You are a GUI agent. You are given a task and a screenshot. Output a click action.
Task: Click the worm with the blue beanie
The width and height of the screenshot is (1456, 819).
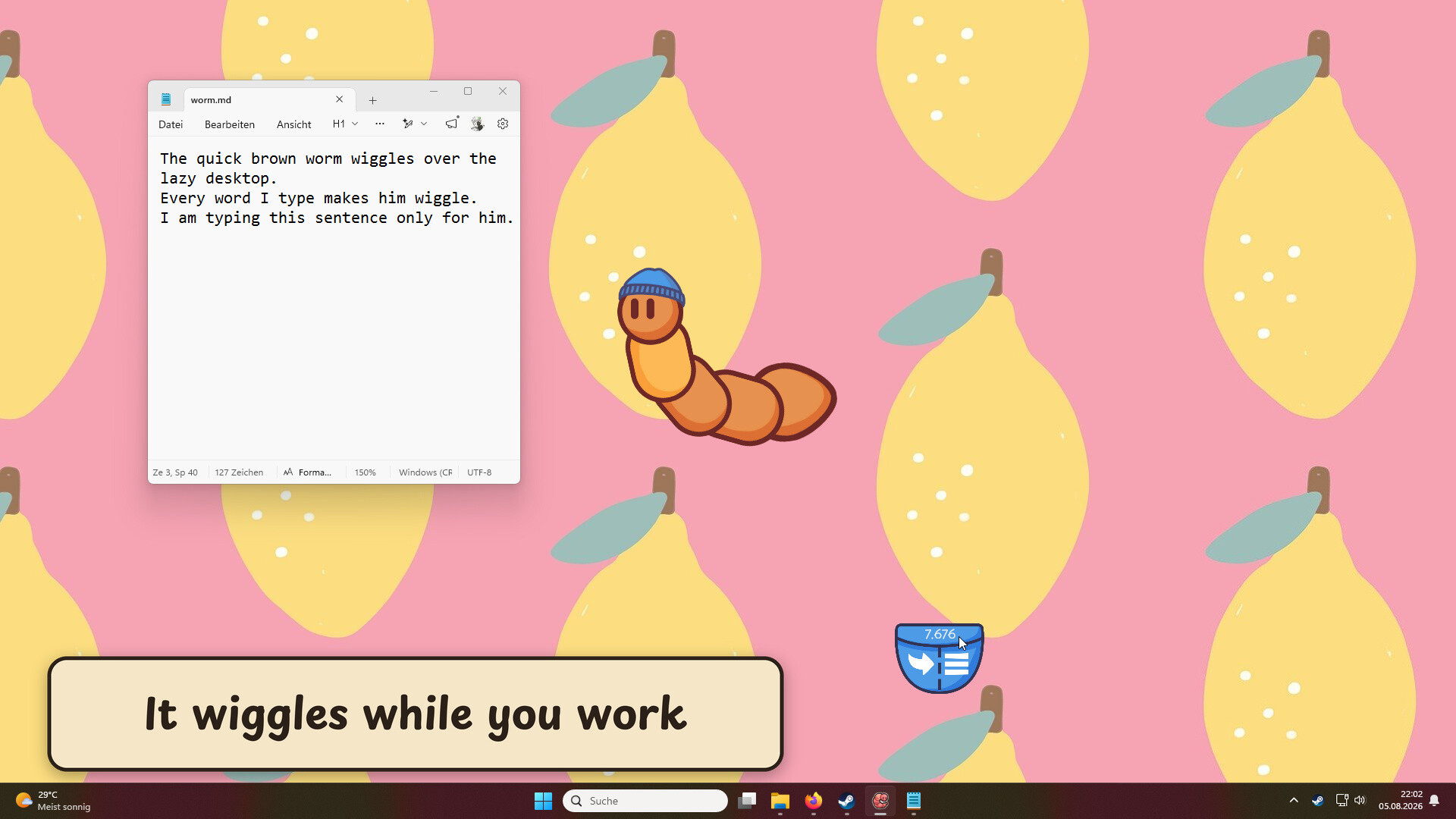pos(726,356)
